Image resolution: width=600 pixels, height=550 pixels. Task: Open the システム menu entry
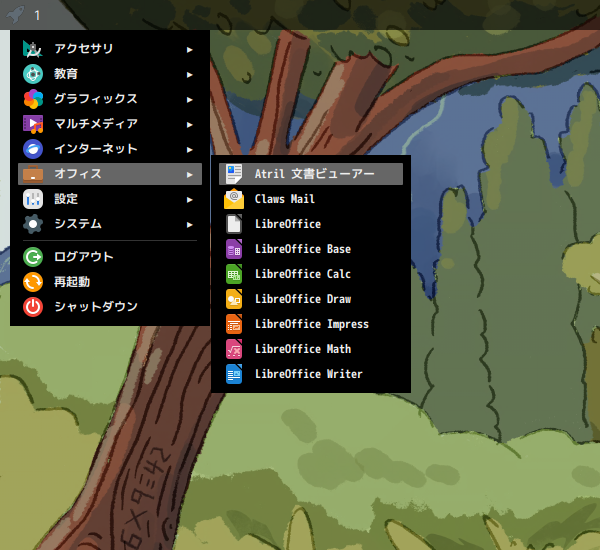[110, 224]
